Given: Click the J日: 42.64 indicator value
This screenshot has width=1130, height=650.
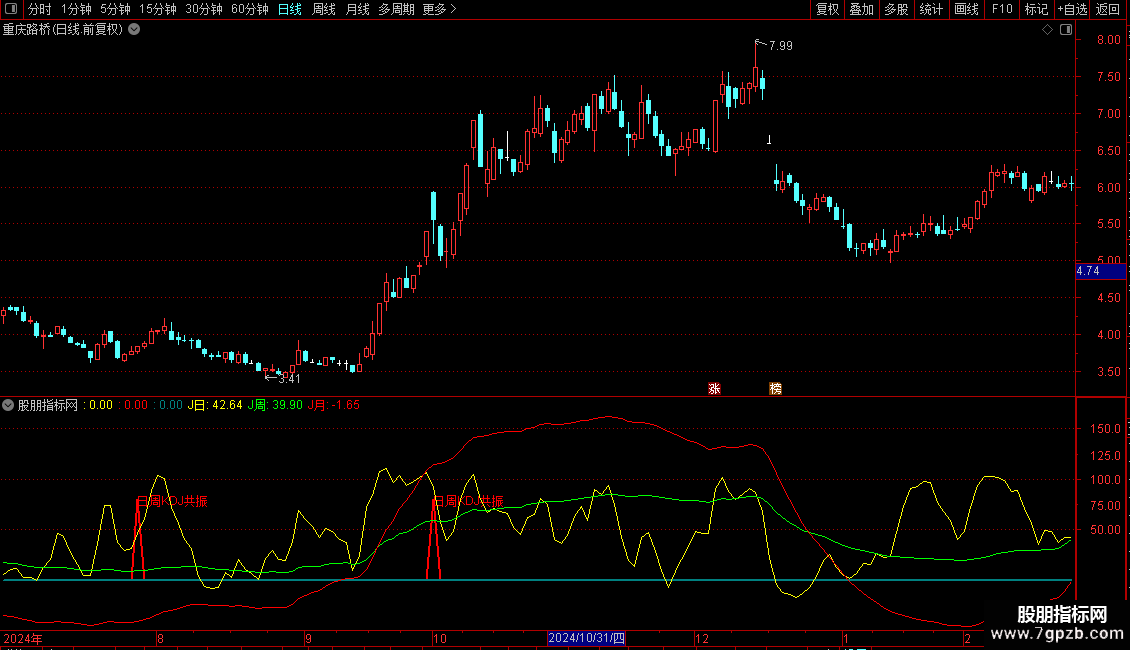Looking at the screenshot, I should [x=215, y=405].
